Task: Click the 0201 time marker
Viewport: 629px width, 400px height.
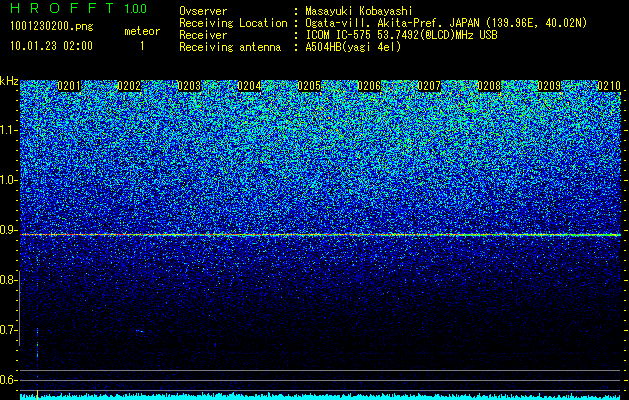Action: point(69,86)
